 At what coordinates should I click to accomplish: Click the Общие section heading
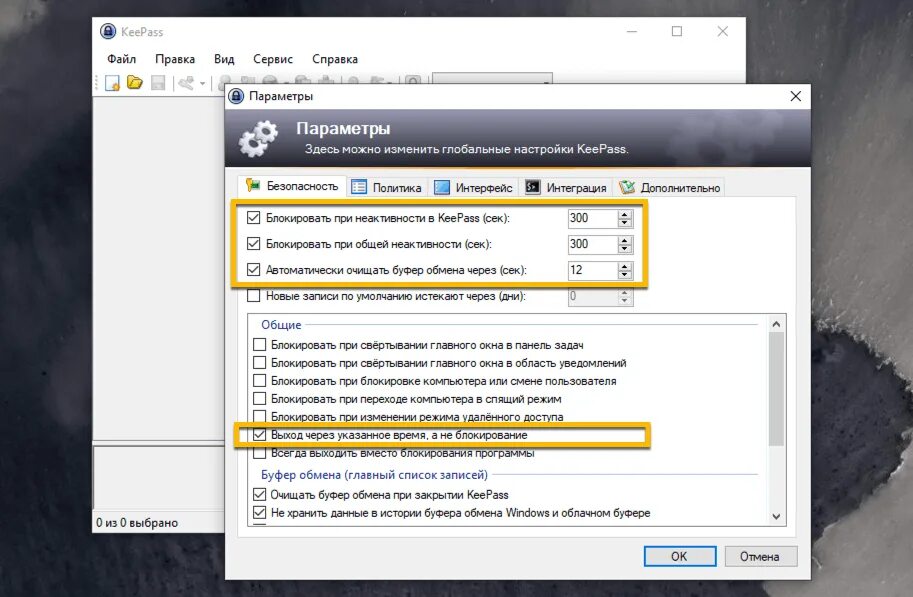point(281,324)
